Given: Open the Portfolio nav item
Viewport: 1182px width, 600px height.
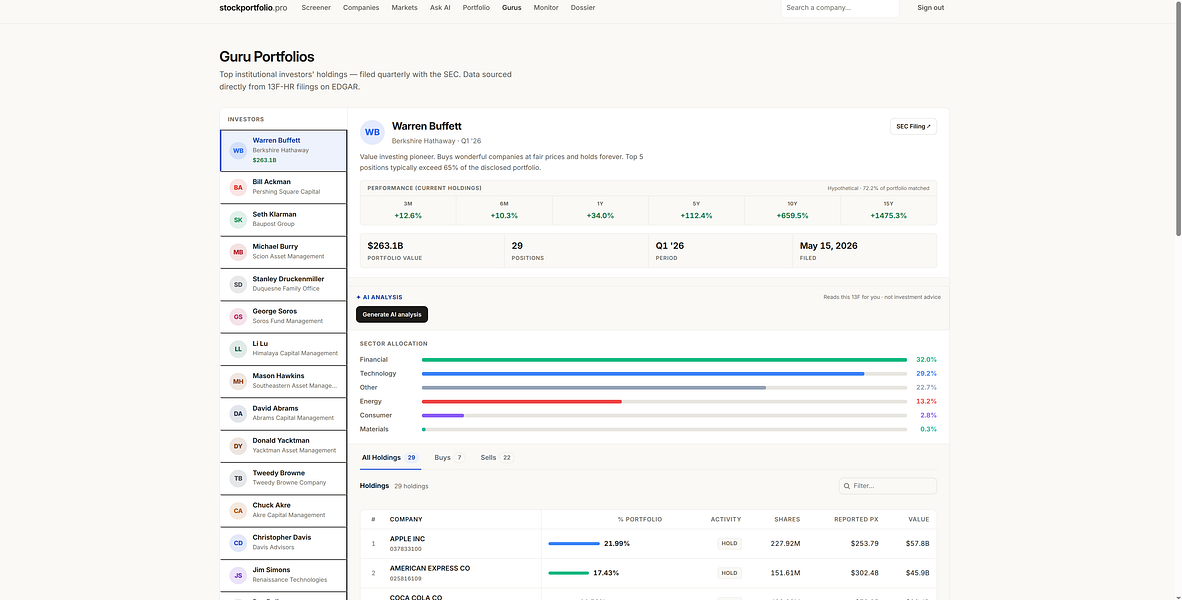Looking at the screenshot, I should click(476, 8).
